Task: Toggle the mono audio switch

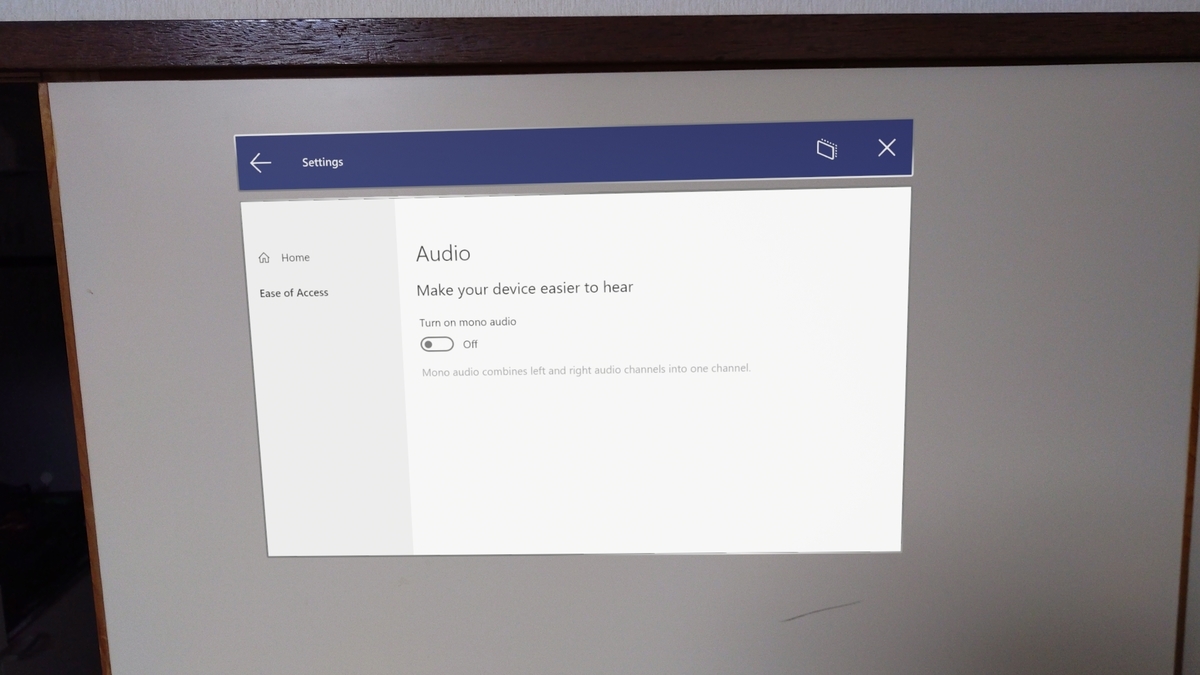Action: [437, 344]
